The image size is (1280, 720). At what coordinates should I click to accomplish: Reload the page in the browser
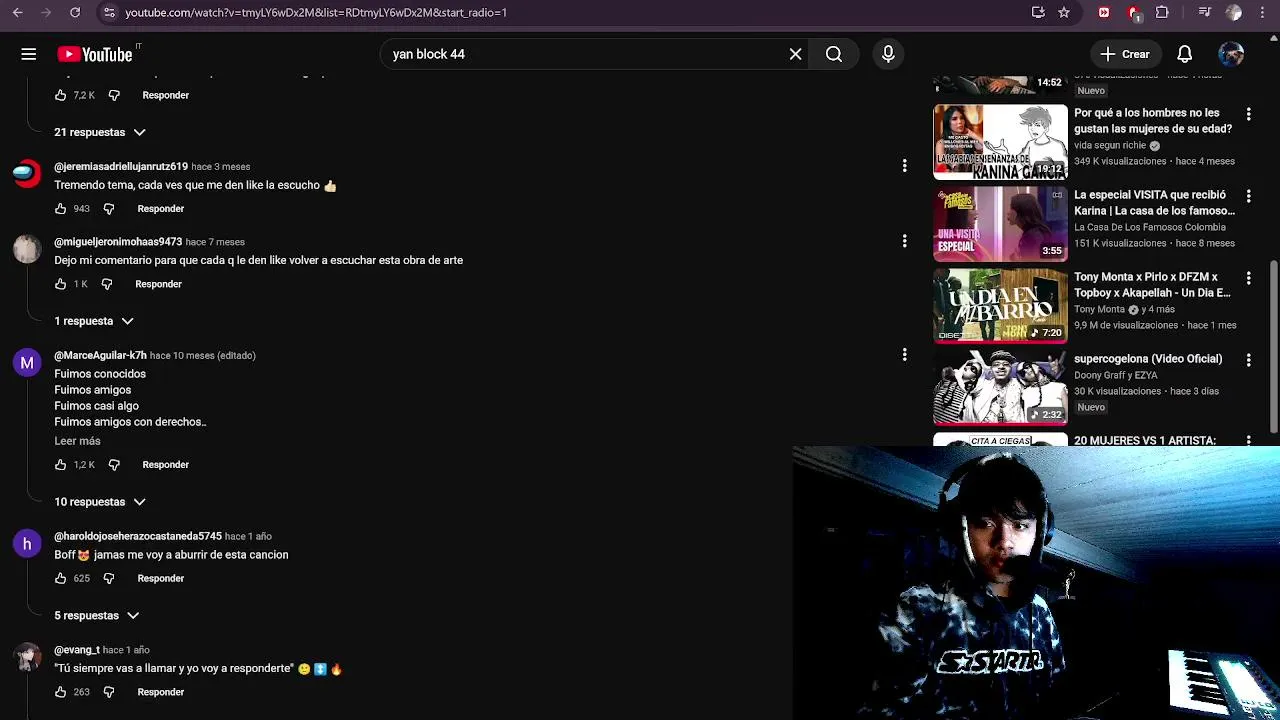point(75,12)
